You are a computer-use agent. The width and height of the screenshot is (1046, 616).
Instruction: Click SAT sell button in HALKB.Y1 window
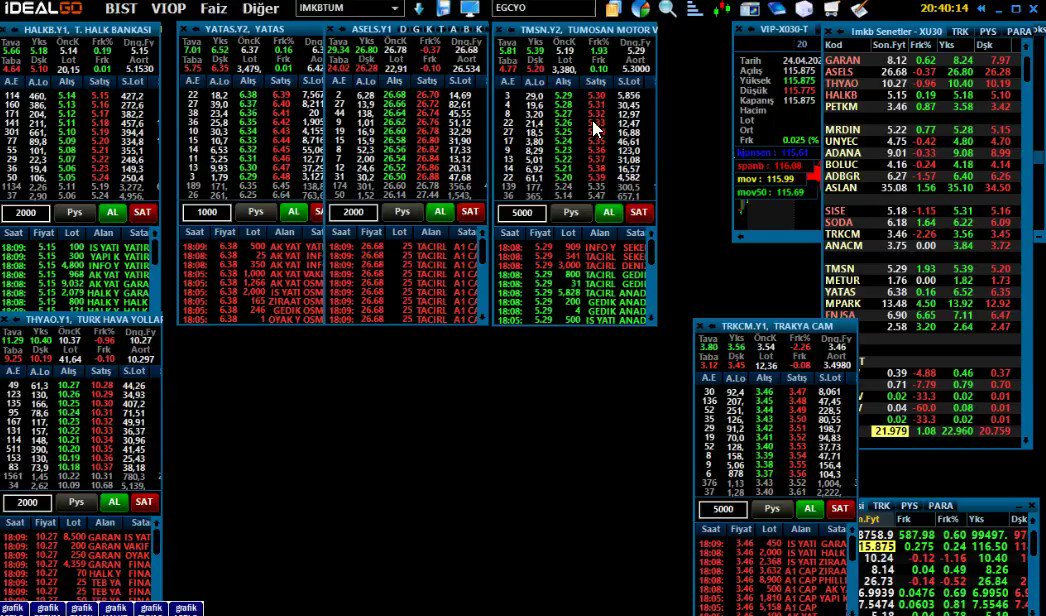[142, 212]
